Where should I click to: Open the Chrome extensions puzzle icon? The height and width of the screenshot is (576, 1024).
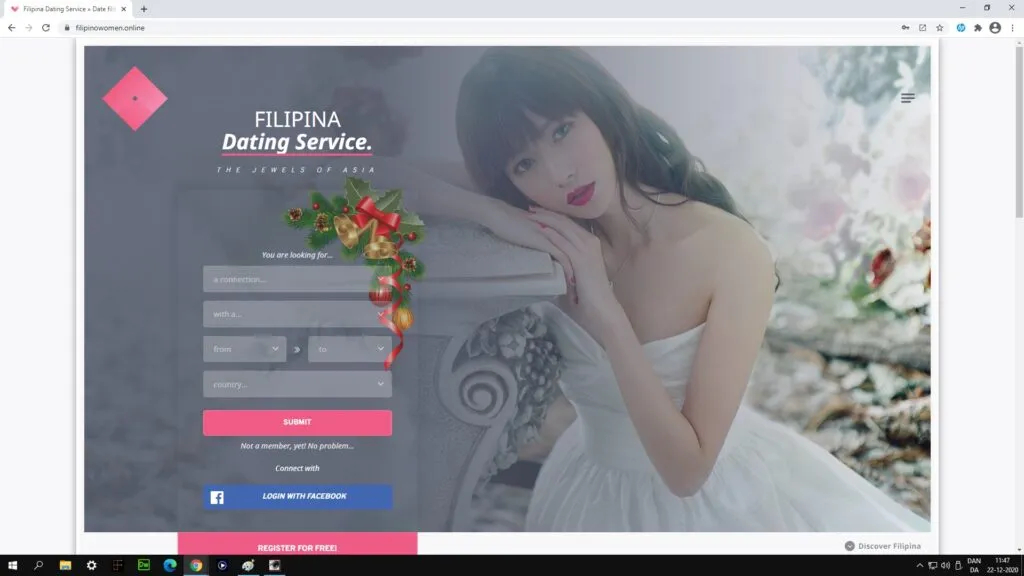pyautogui.click(x=977, y=28)
